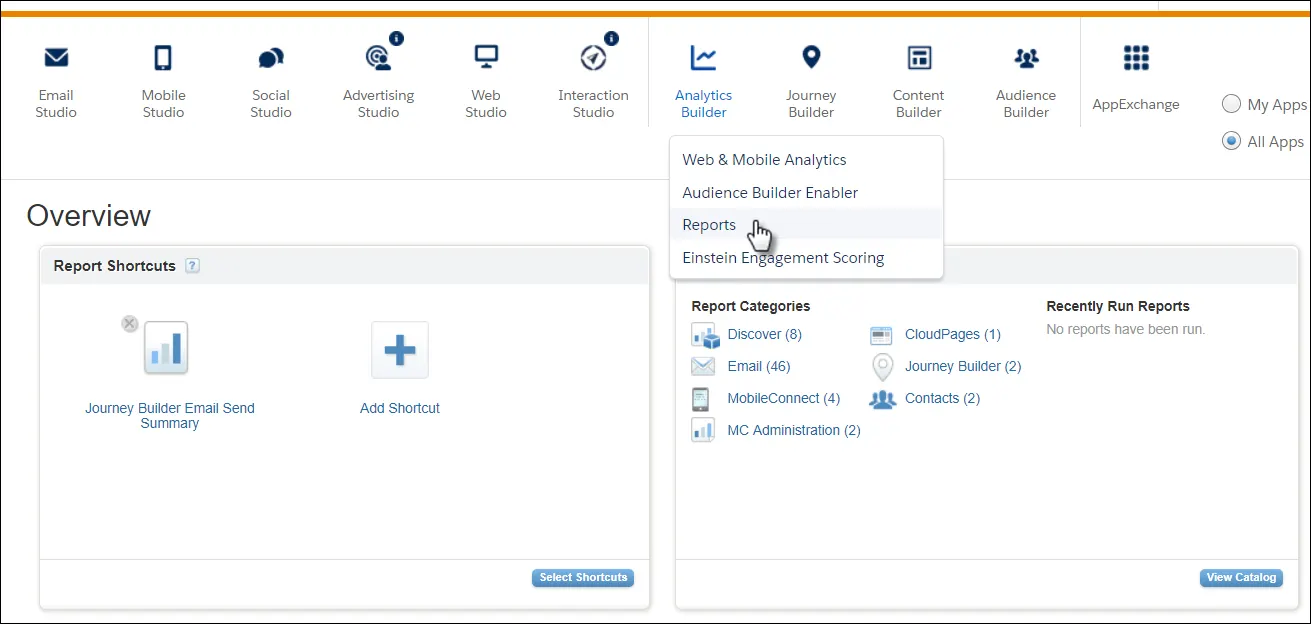Image resolution: width=1311 pixels, height=624 pixels.
Task: Open MobileConnect (4) report category
Action: (784, 398)
